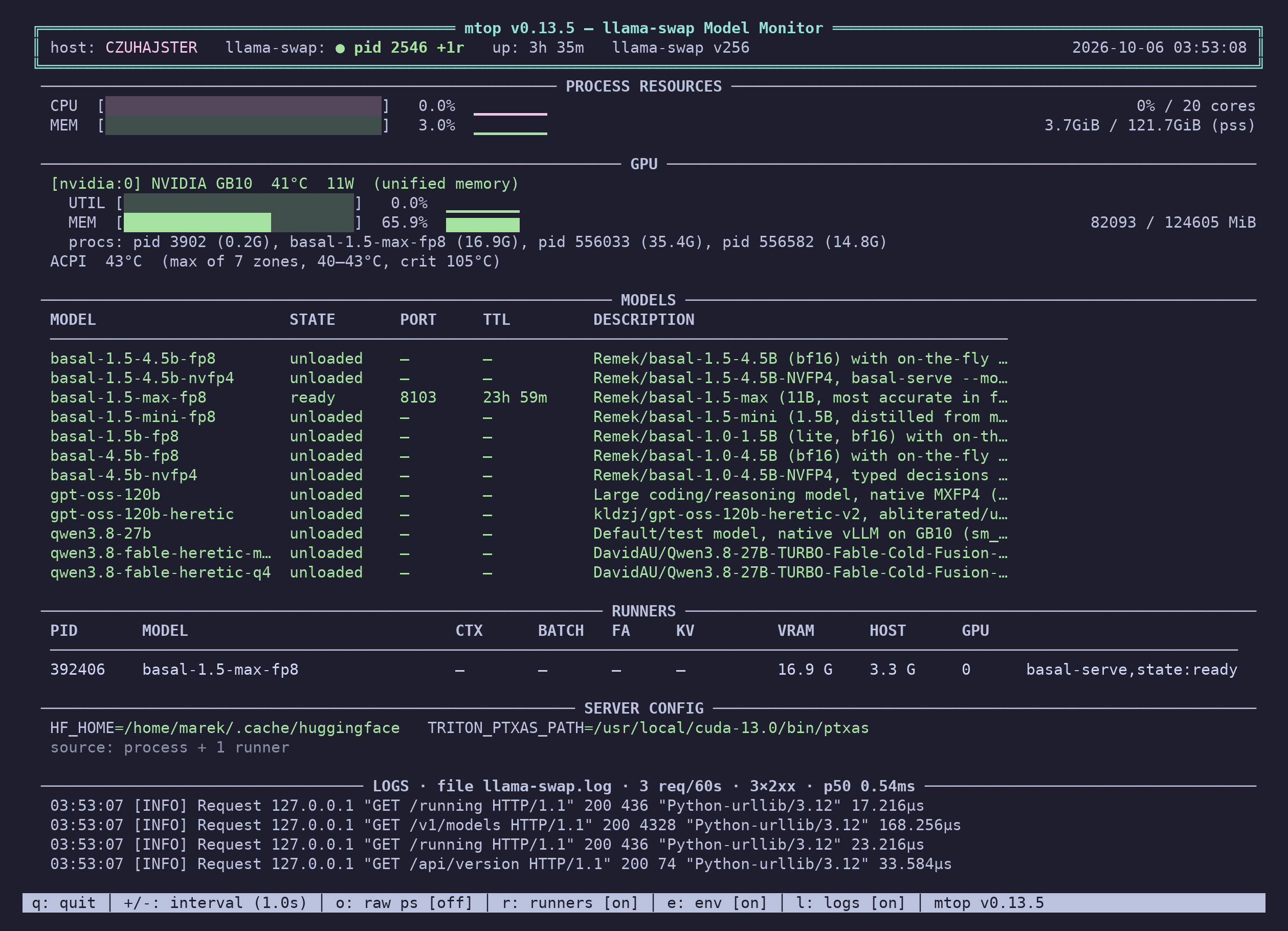This screenshot has height=931, width=1288.
Task: Select the basal-1.5-mini-fp8 model row
Action: 529,417
